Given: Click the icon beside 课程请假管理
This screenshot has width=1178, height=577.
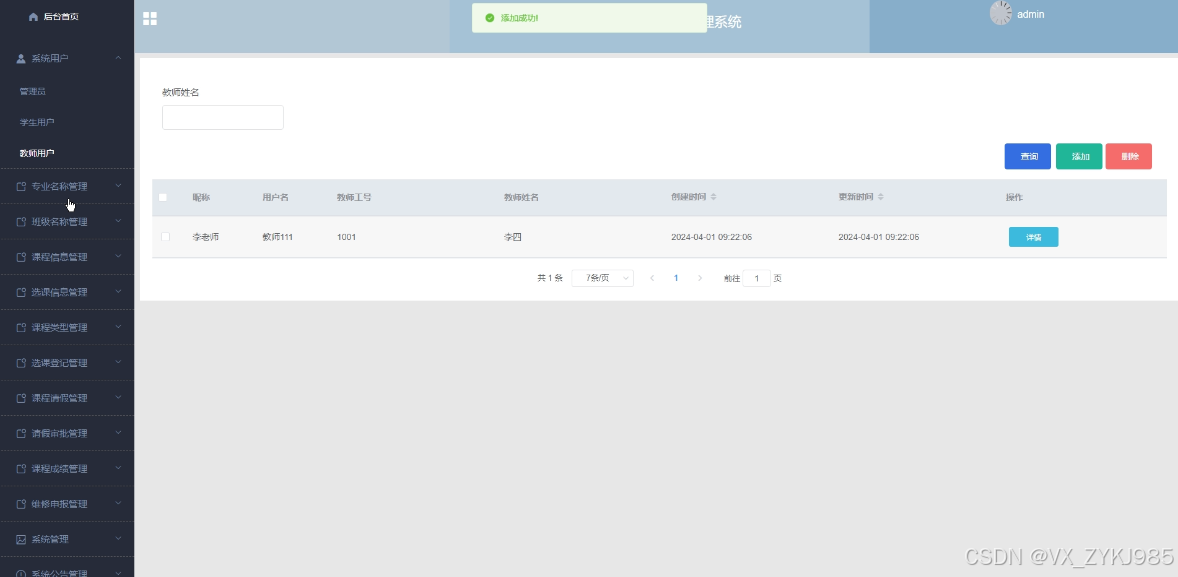Looking at the screenshot, I should tap(21, 398).
